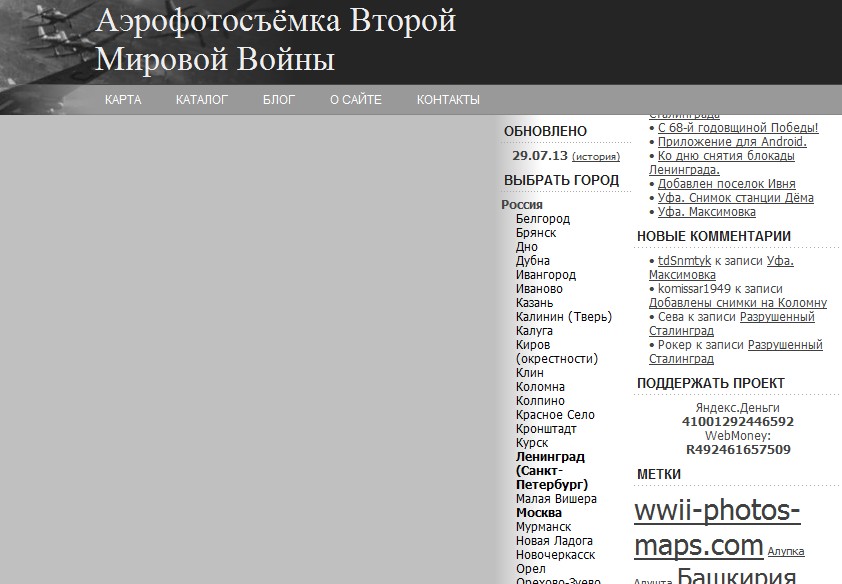Click the WebMoney number R492461657509

tap(738, 450)
